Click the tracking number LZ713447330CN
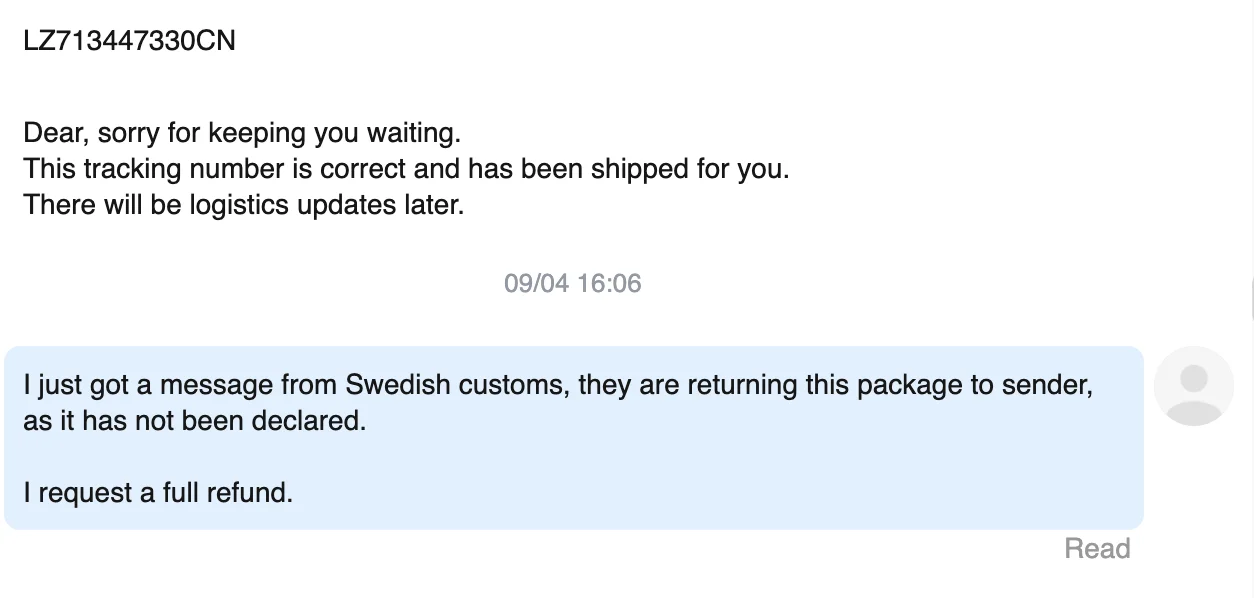 (x=129, y=41)
